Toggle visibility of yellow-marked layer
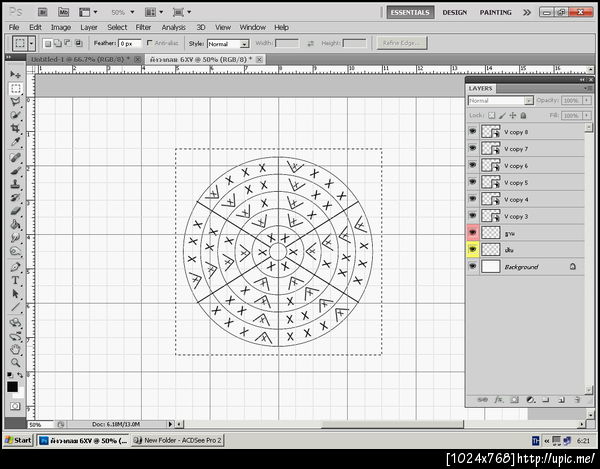The image size is (600, 469). click(x=473, y=249)
